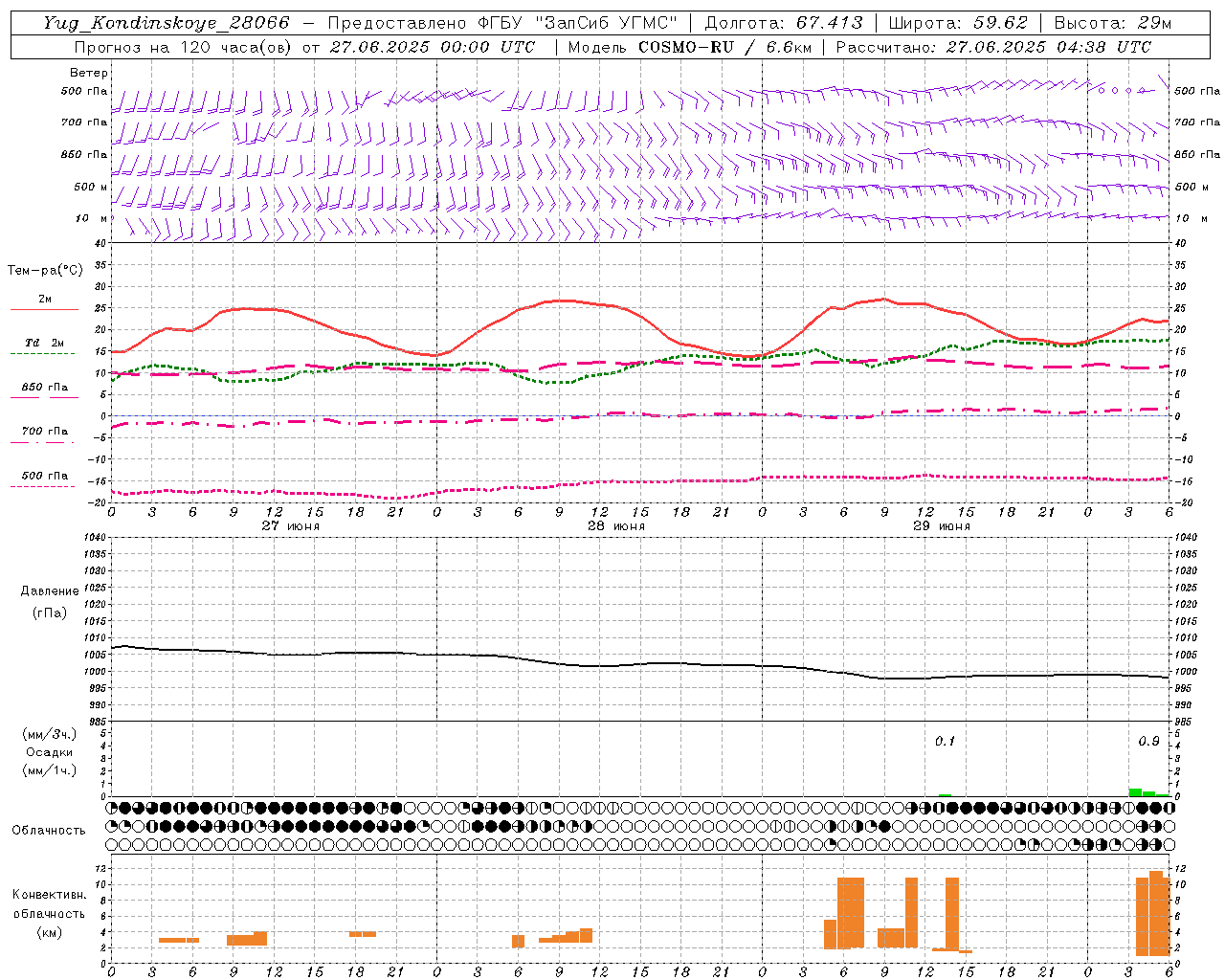This screenshot has height=980, width=1225.
Task: Click the latitude value Широта: 59.62
Action: pos(958,23)
